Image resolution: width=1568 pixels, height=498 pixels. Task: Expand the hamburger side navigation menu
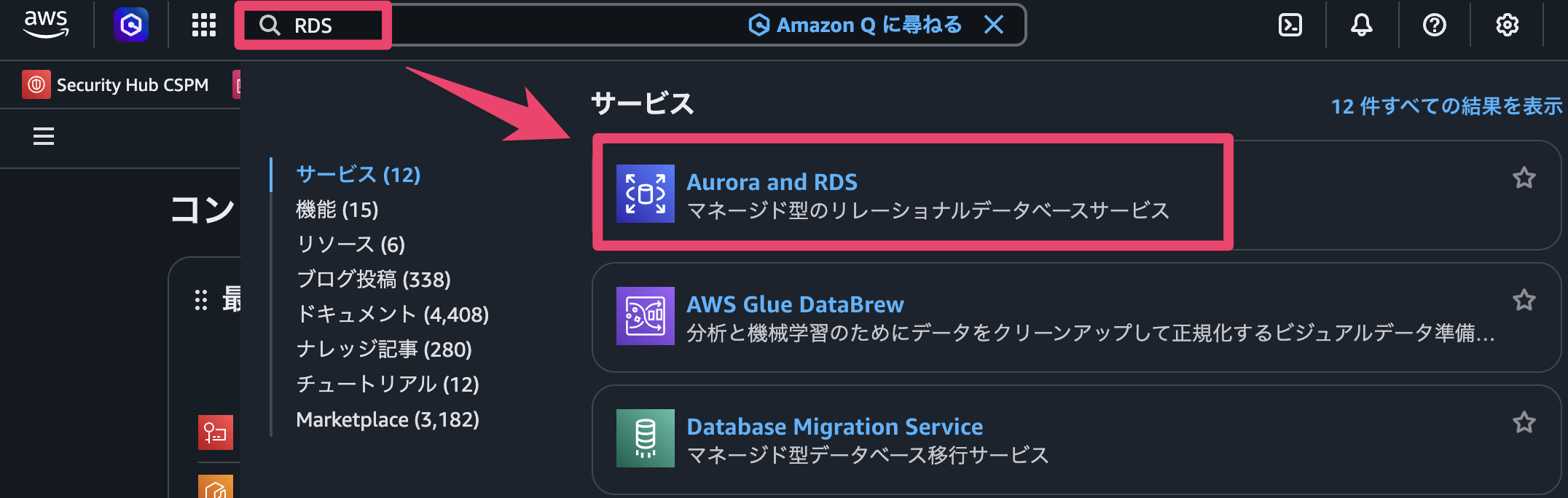coord(44,136)
